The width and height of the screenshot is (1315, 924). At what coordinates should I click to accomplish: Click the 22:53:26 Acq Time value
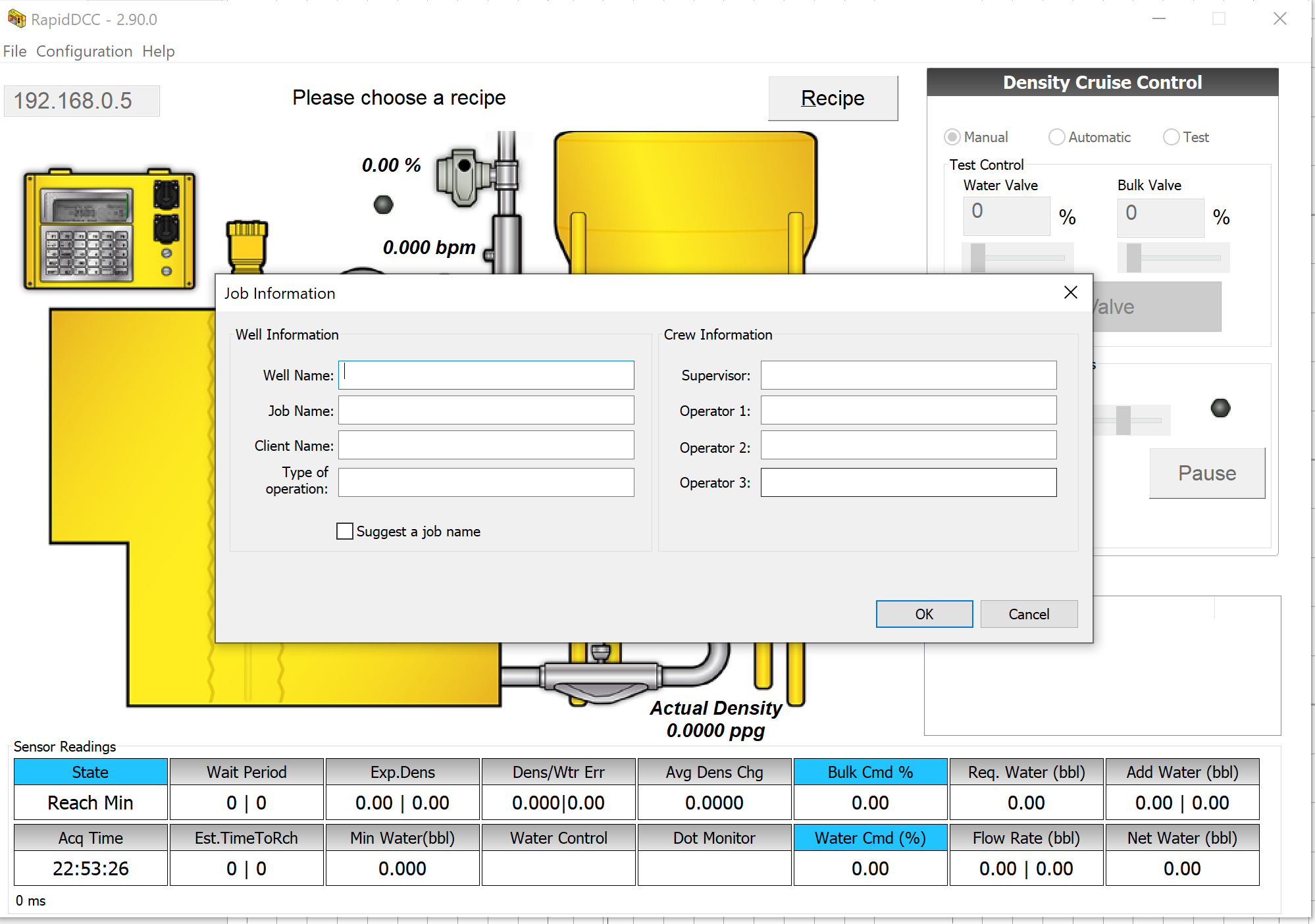click(x=91, y=869)
